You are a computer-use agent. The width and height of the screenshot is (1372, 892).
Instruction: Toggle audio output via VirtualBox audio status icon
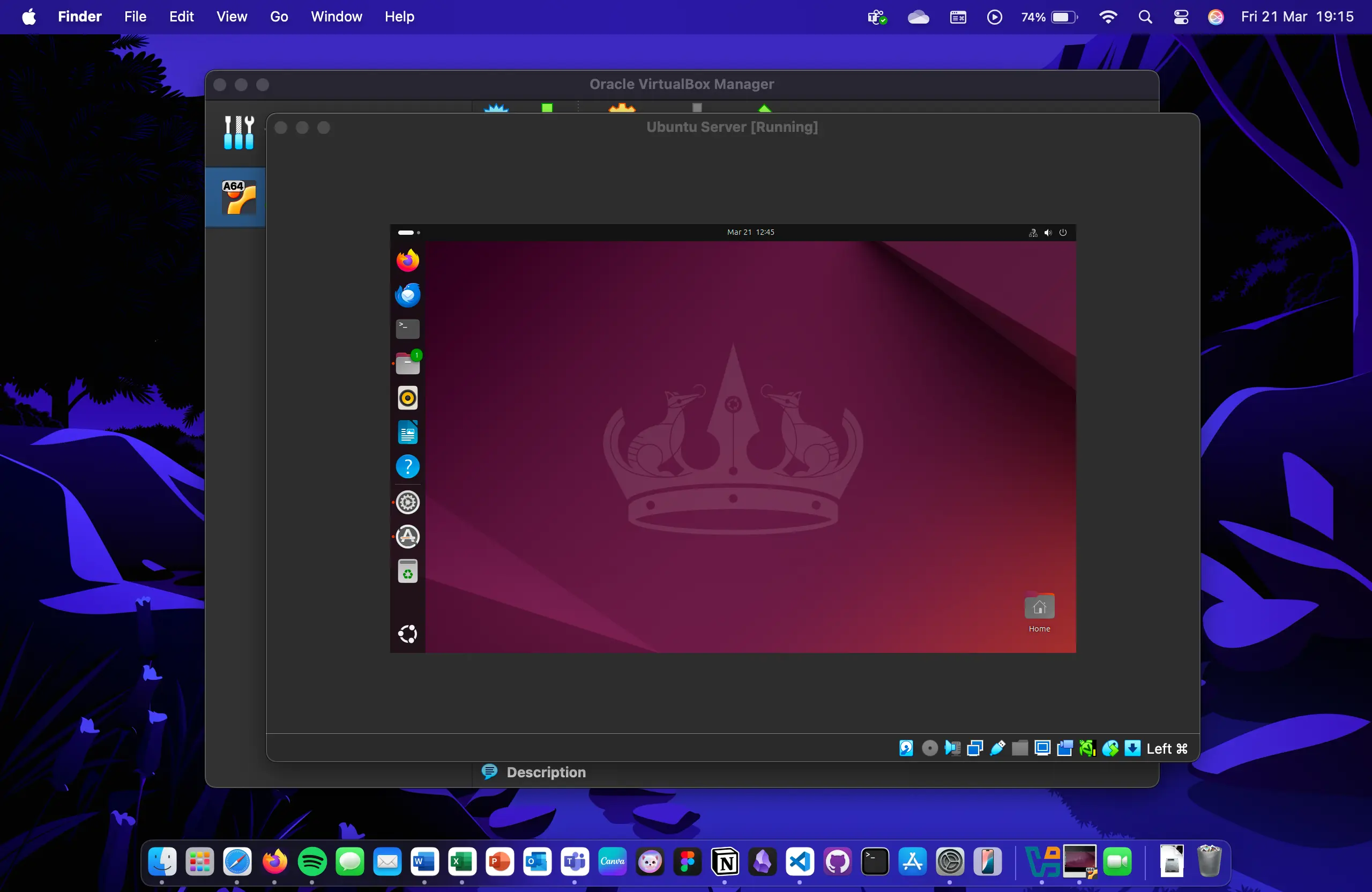coord(952,748)
